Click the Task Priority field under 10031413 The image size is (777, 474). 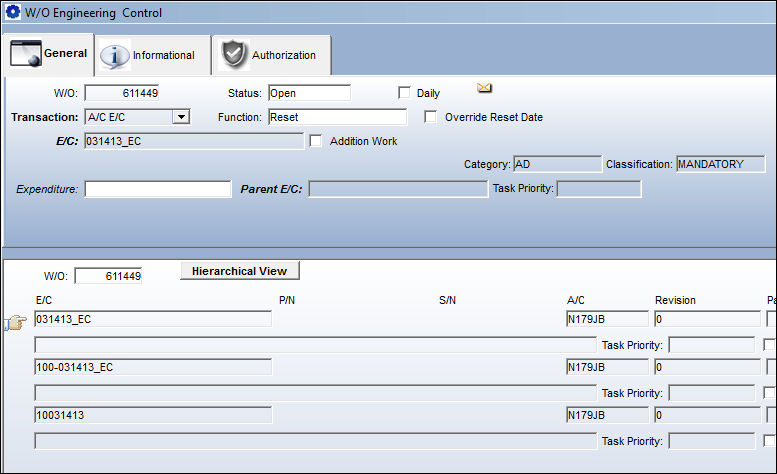pyautogui.click(x=712, y=441)
